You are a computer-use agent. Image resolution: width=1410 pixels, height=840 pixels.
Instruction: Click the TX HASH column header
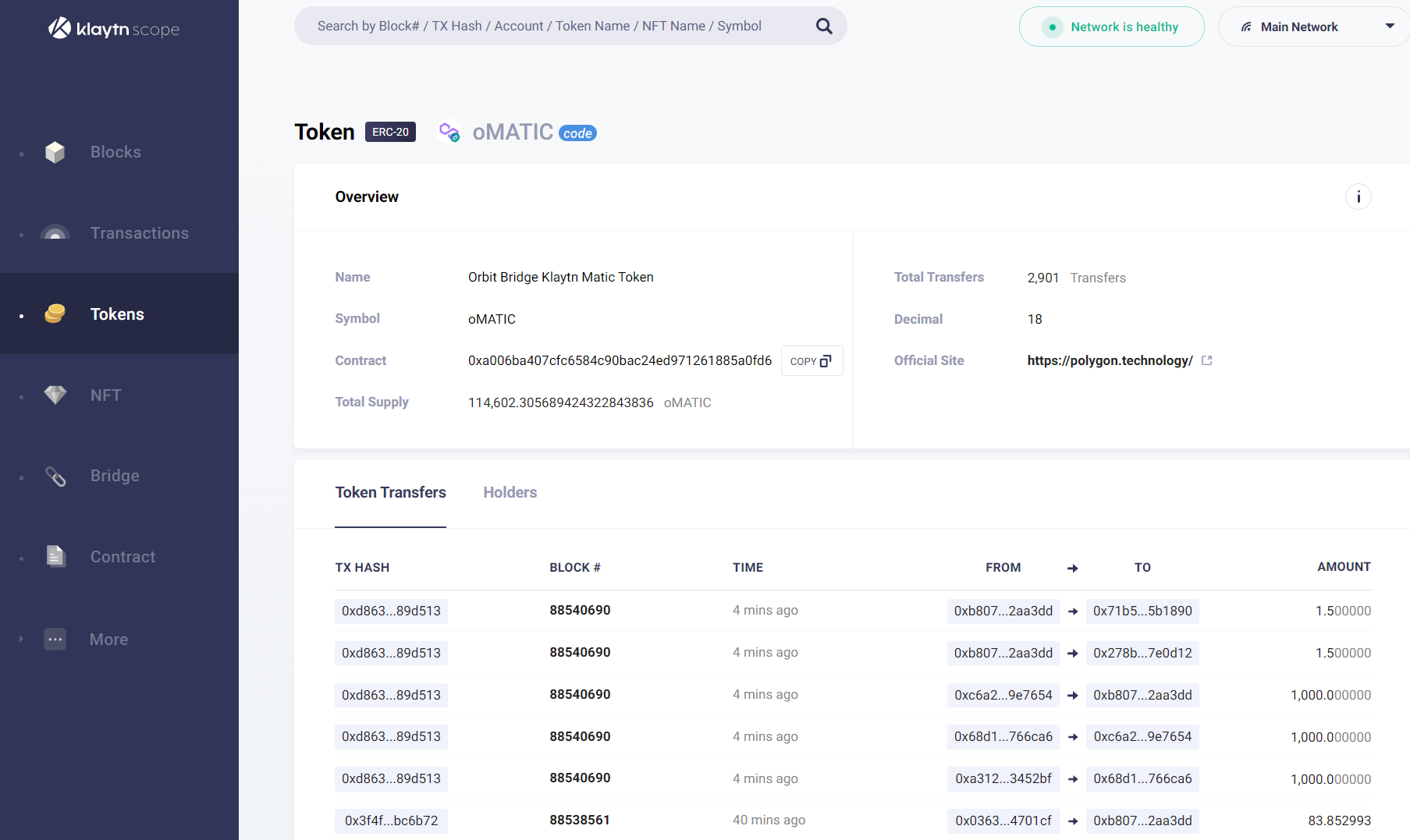pyautogui.click(x=362, y=567)
